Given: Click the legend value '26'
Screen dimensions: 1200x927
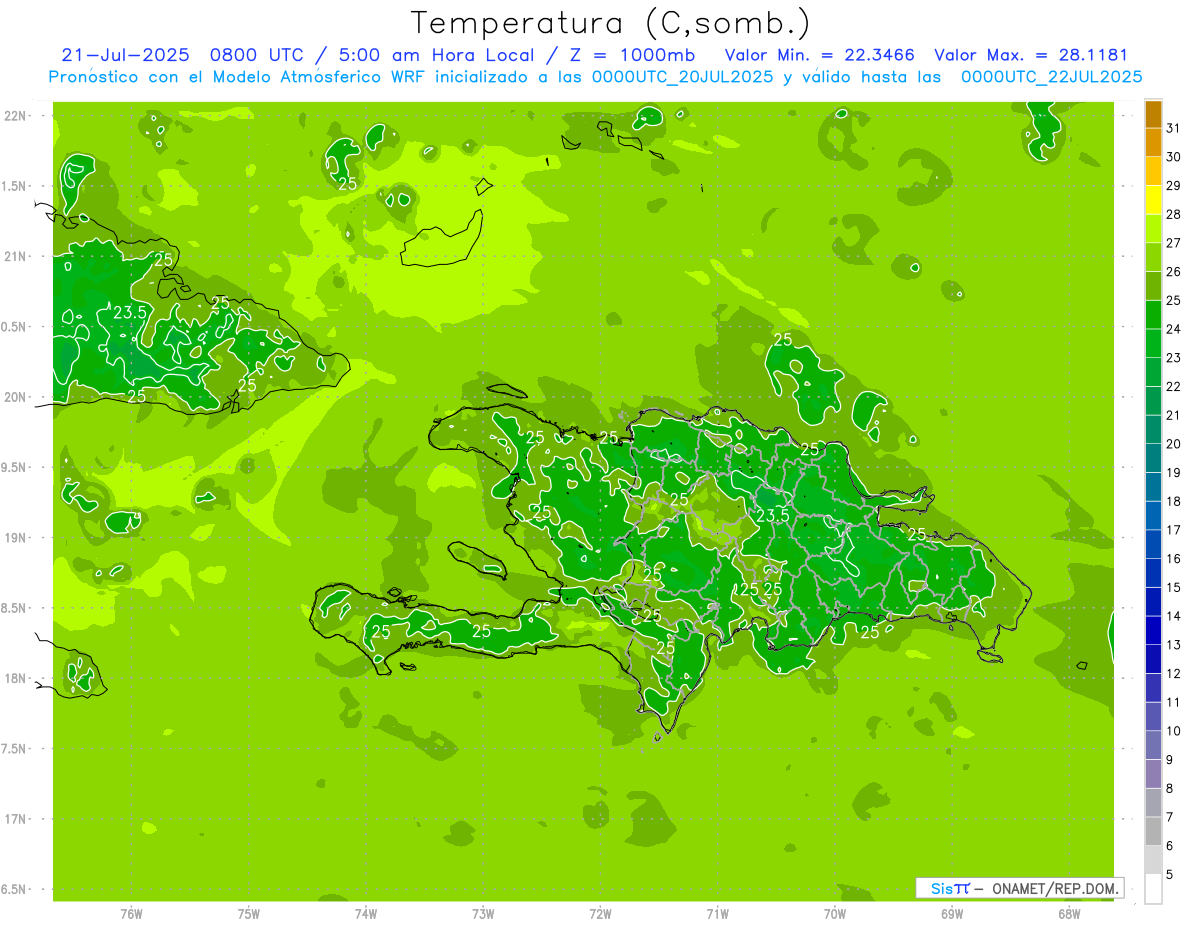Looking at the screenshot, I should [1173, 272].
